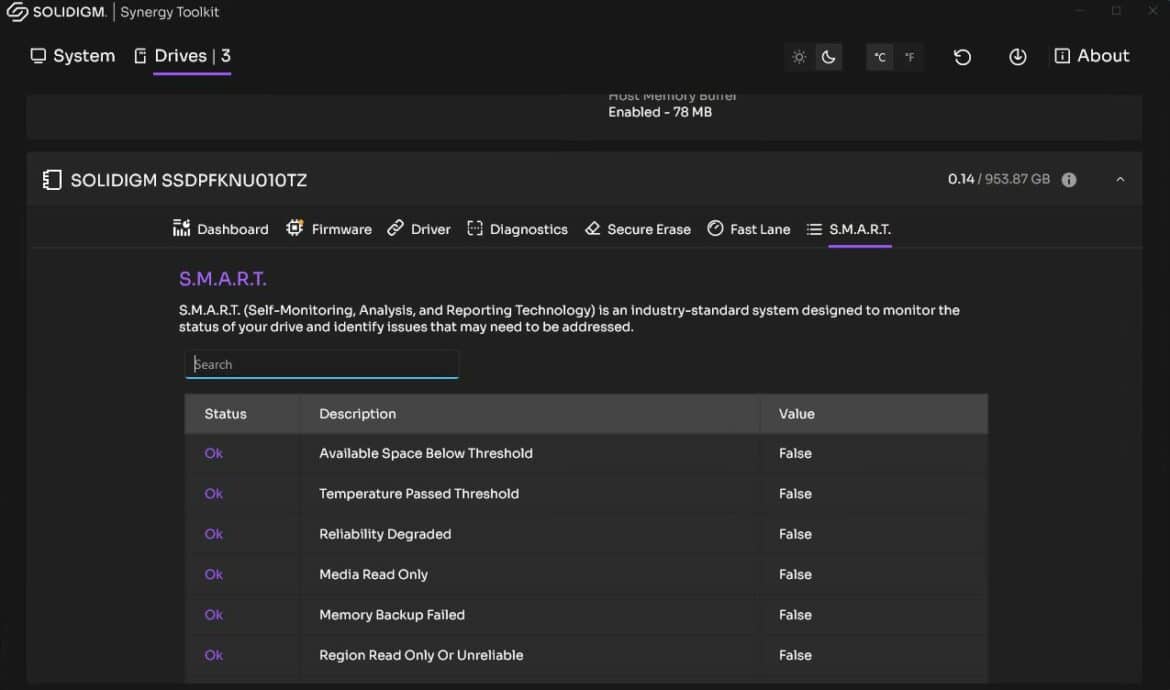Click the refresh icon in header
The height and width of the screenshot is (690, 1170).
pos(963,57)
